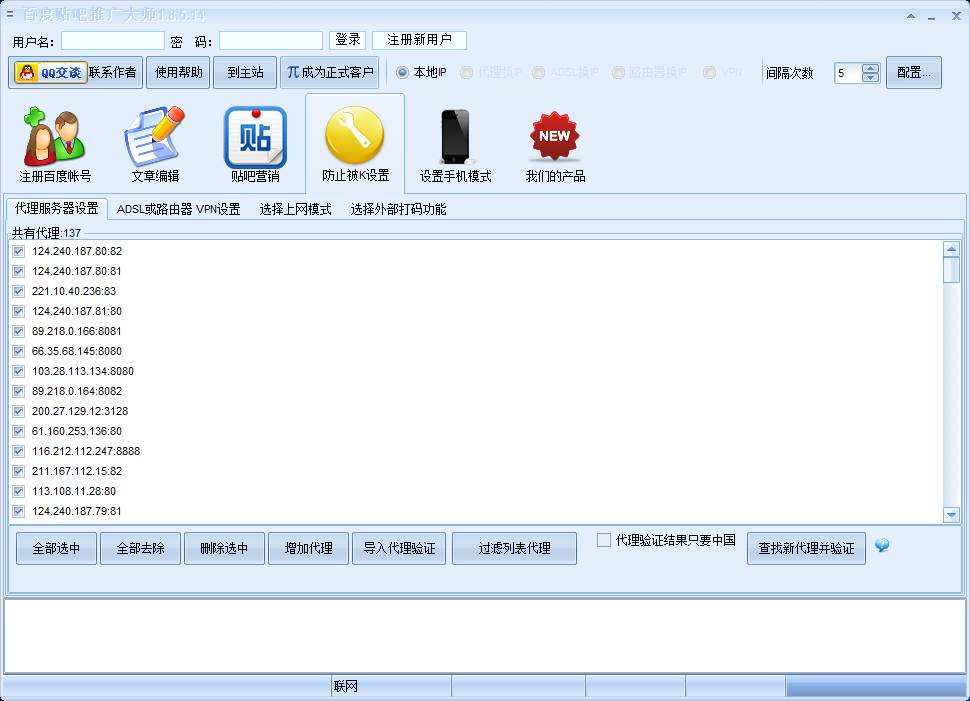The width and height of the screenshot is (970, 701).
Task: Select proxy entry 113.108.11.28:80
Action: click(x=74, y=491)
